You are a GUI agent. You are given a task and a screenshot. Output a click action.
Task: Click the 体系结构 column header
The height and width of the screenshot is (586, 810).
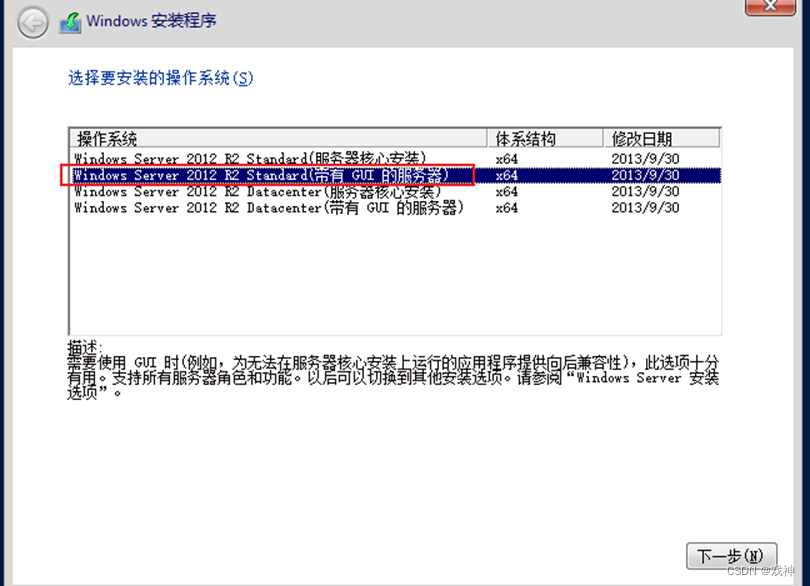tap(545, 138)
